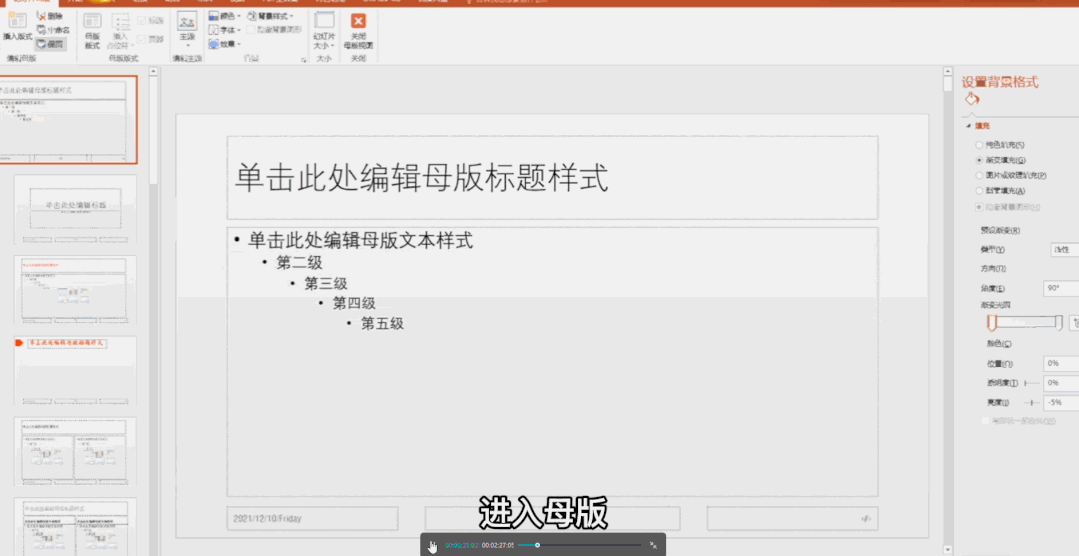The image size is (1079, 556).
Task: Click the editing area scroll-up arrow
Action: click(948, 72)
